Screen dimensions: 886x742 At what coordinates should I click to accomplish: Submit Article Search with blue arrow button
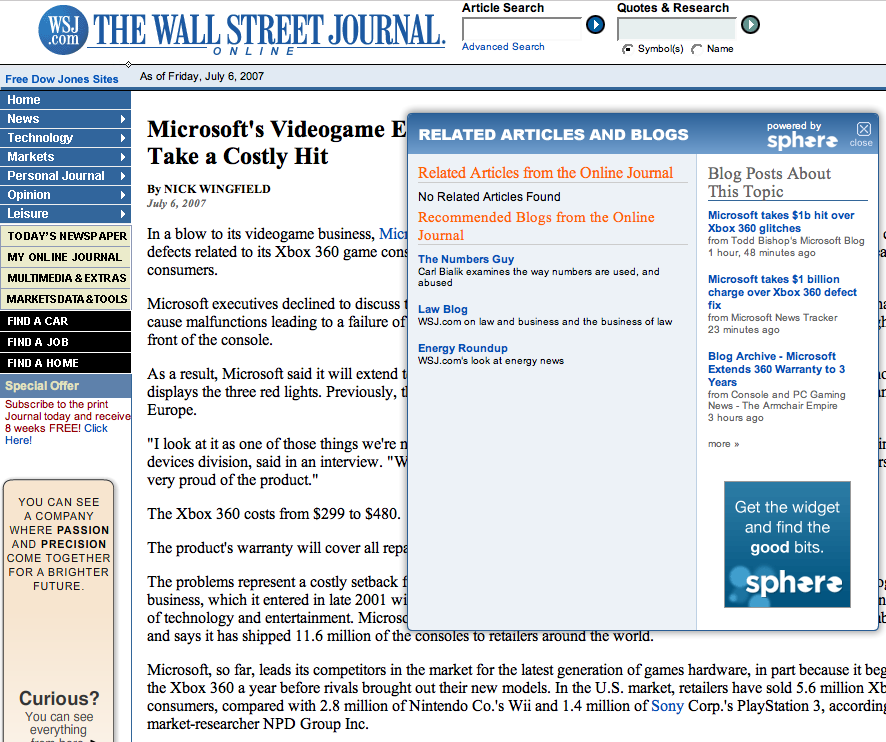point(595,25)
